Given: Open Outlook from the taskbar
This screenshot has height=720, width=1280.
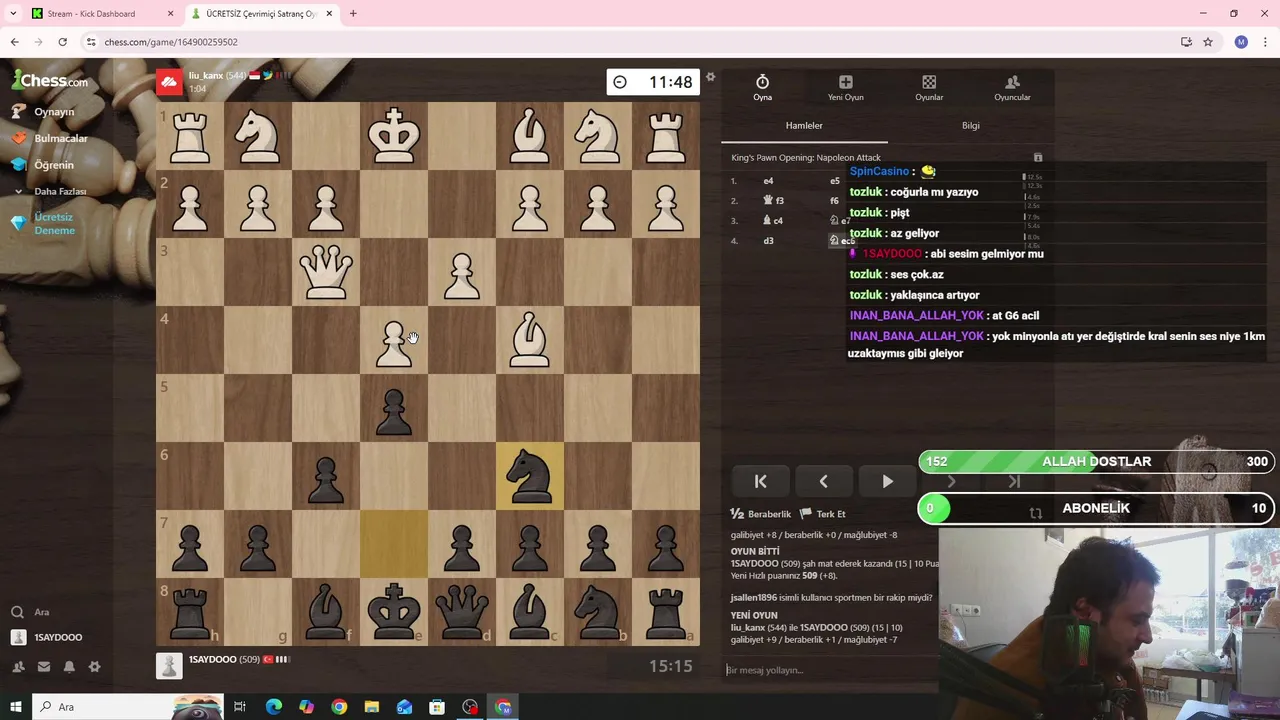Looking at the screenshot, I should pyautogui.click(x=404, y=707).
